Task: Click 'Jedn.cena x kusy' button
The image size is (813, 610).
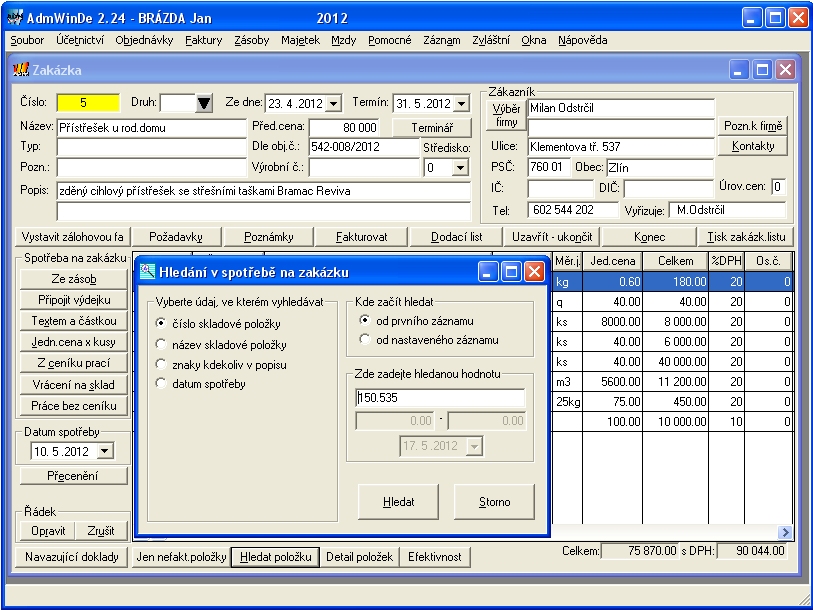Action: coord(74,342)
